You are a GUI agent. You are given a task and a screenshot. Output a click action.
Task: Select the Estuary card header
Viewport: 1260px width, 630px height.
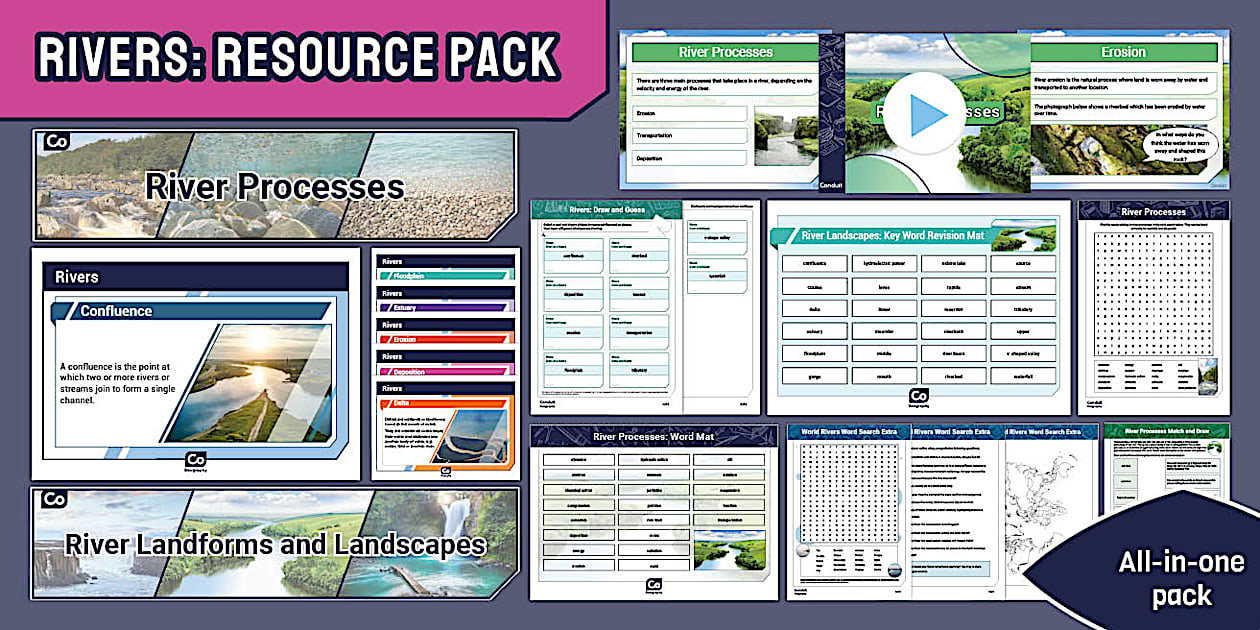(446, 305)
